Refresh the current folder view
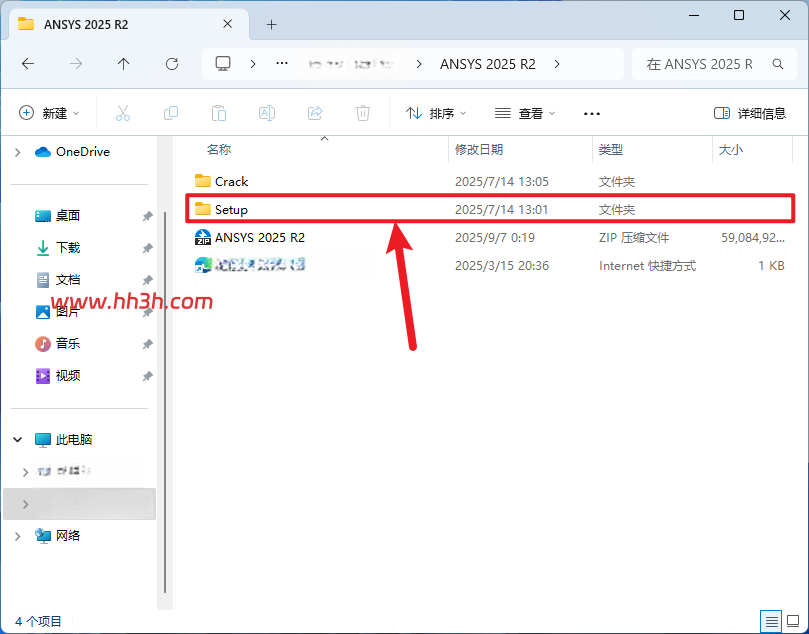The height and width of the screenshot is (634, 809). [172, 64]
